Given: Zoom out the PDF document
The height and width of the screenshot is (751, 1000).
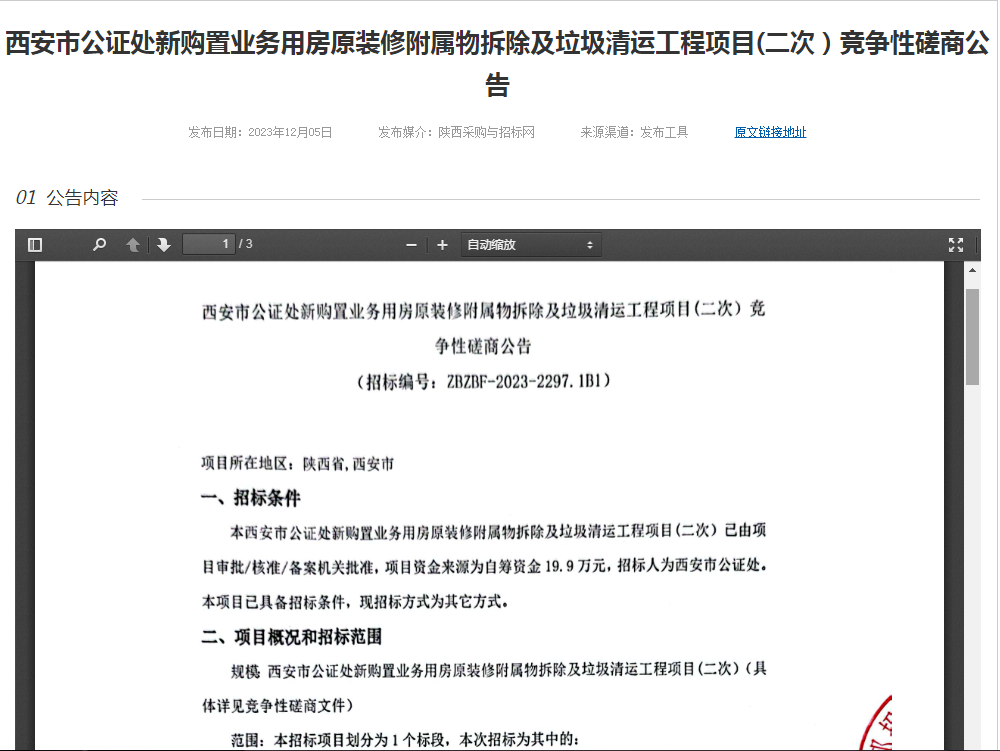Looking at the screenshot, I should 411,245.
